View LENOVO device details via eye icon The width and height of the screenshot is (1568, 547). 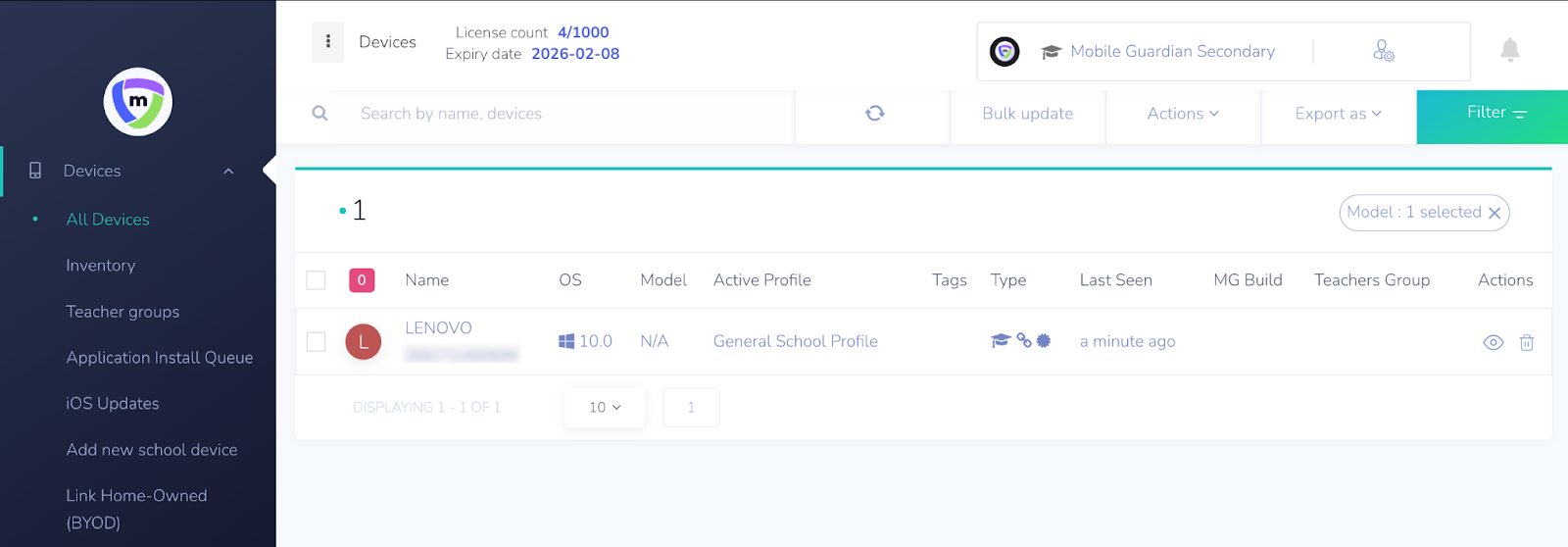(1493, 342)
